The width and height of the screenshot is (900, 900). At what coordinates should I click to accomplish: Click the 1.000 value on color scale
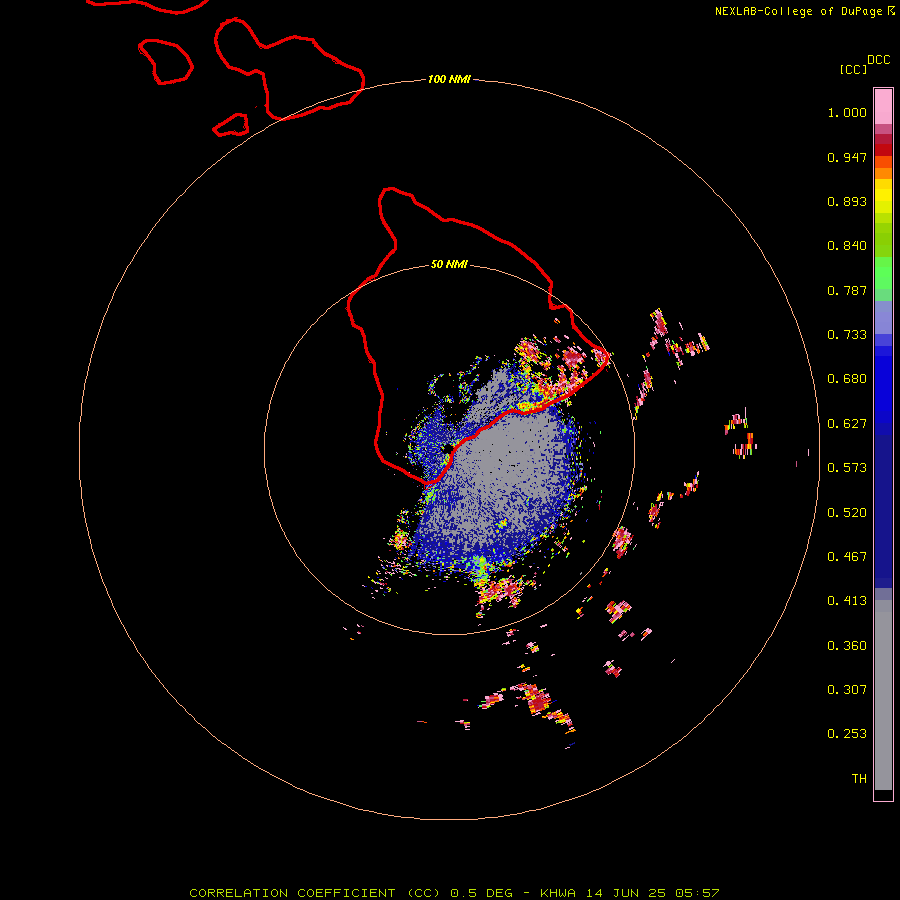coord(847,112)
